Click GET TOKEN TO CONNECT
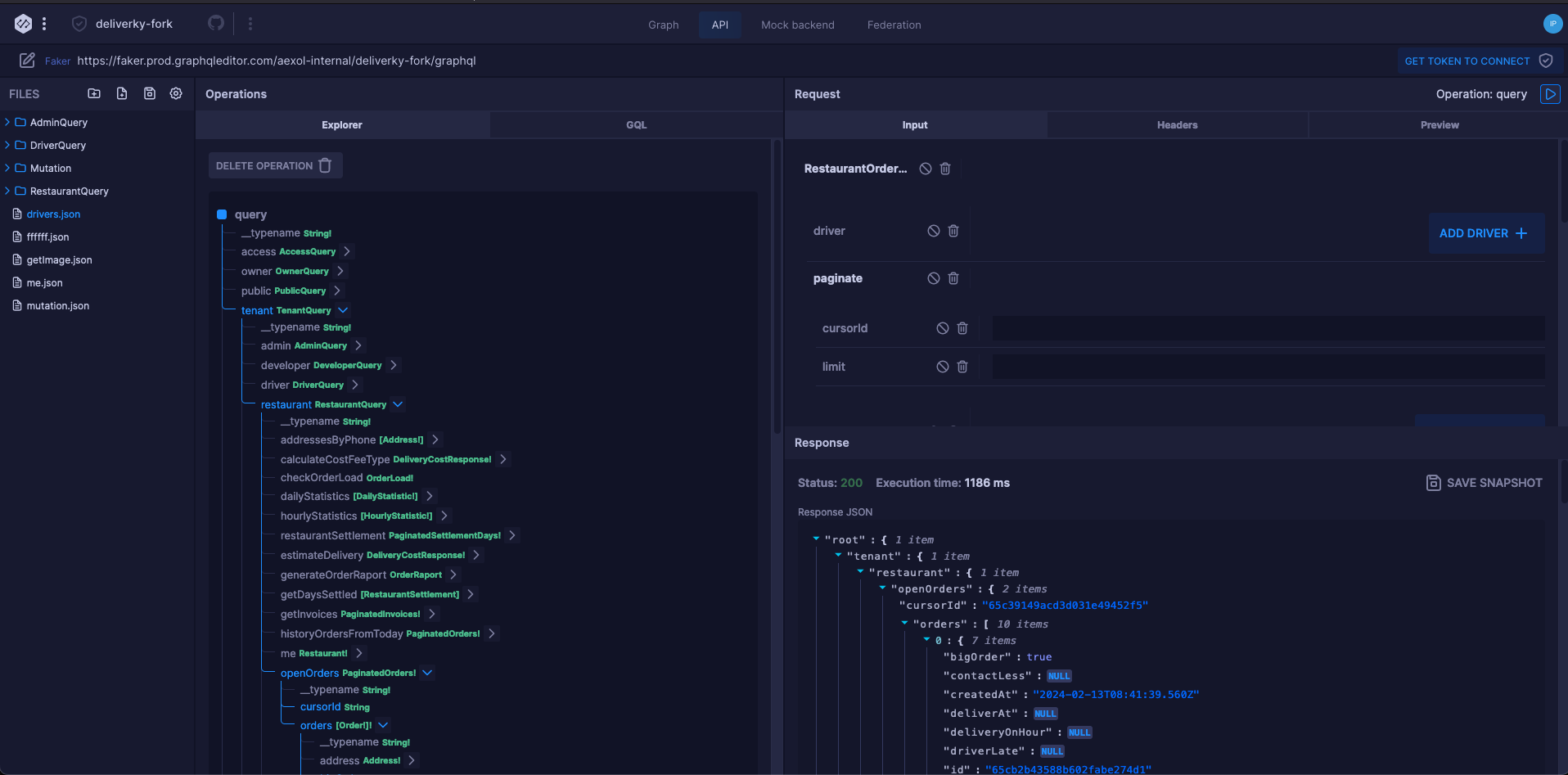This screenshot has width=1568, height=775. 1479,61
